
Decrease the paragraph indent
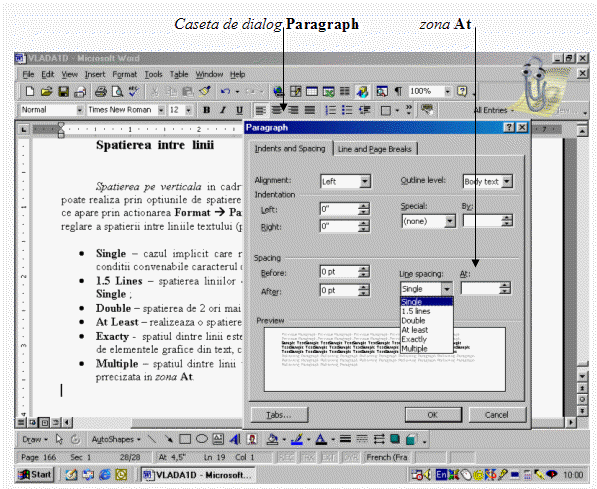[x=364, y=110]
